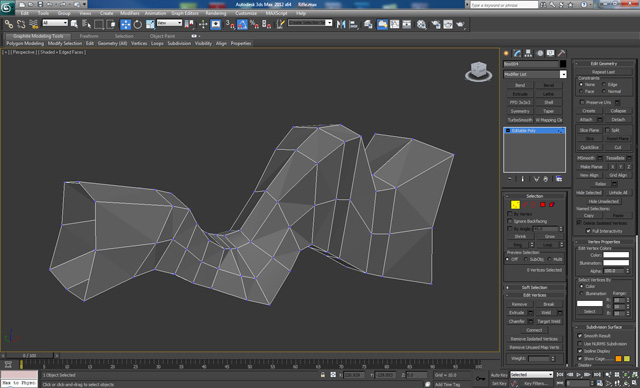Activate the Select and Scale tool
The image size is (640, 388).
[150, 24]
